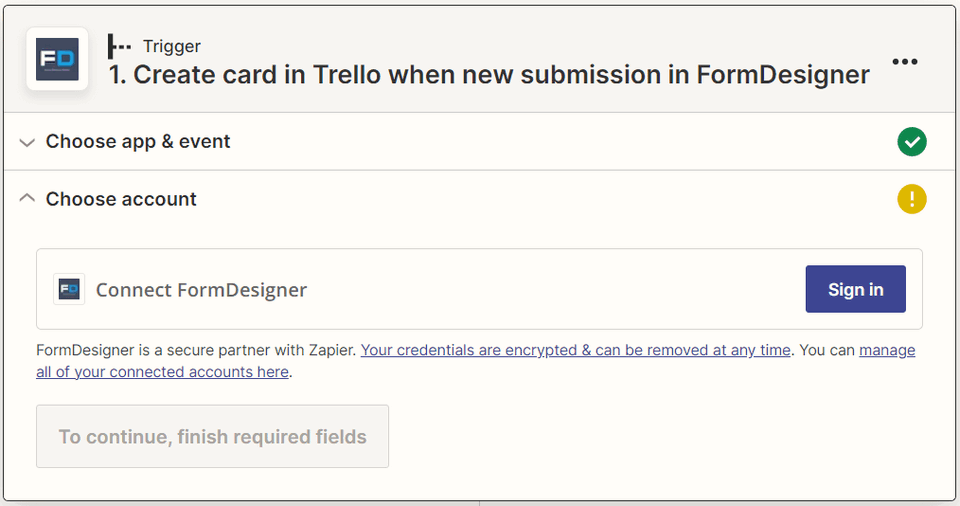Click the disabled continue button
The width and height of the screenshot is (960, 506).
[x=212, y=436]
